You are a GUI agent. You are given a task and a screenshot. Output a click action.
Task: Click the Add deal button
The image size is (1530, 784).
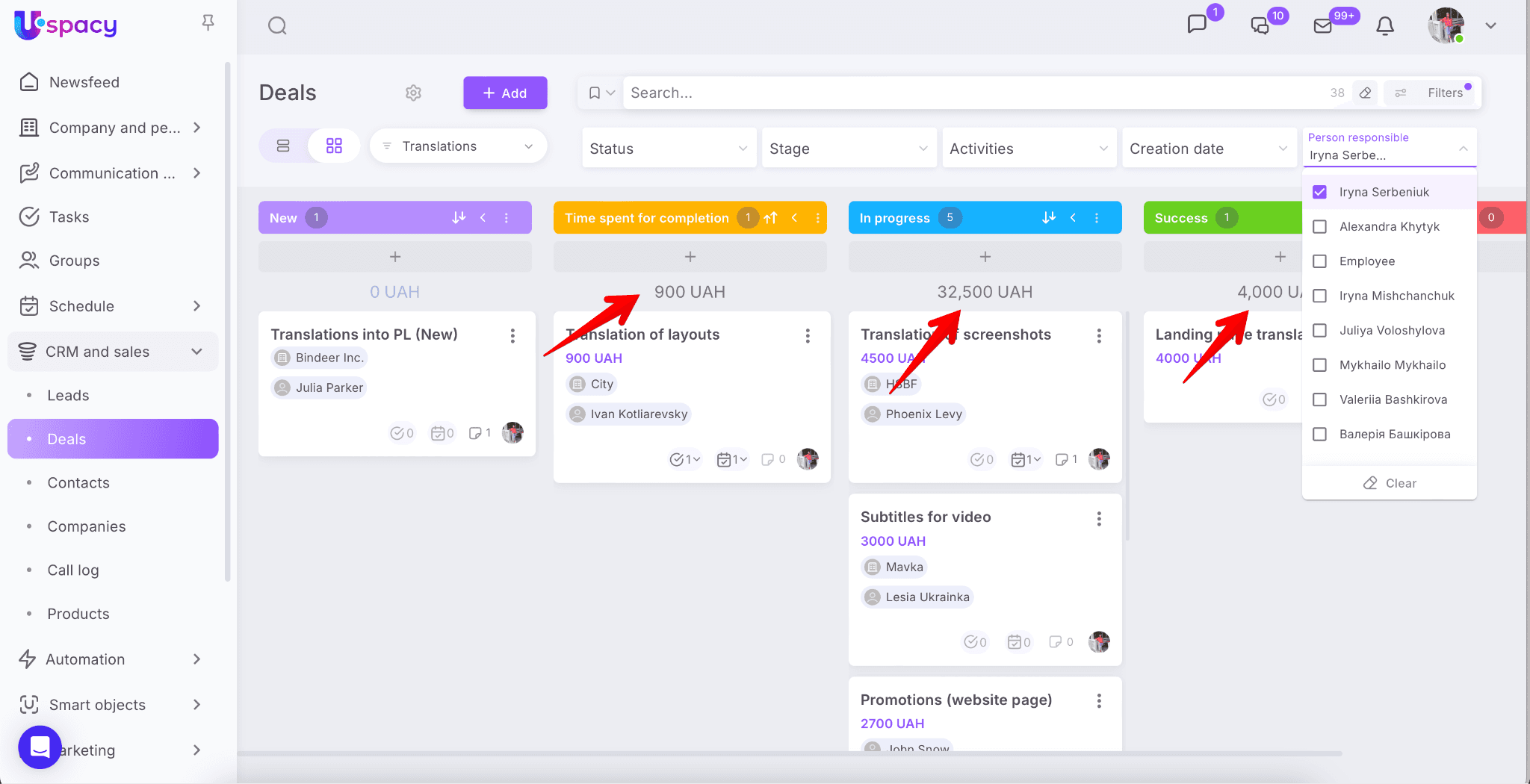click(x=505, y=93)
